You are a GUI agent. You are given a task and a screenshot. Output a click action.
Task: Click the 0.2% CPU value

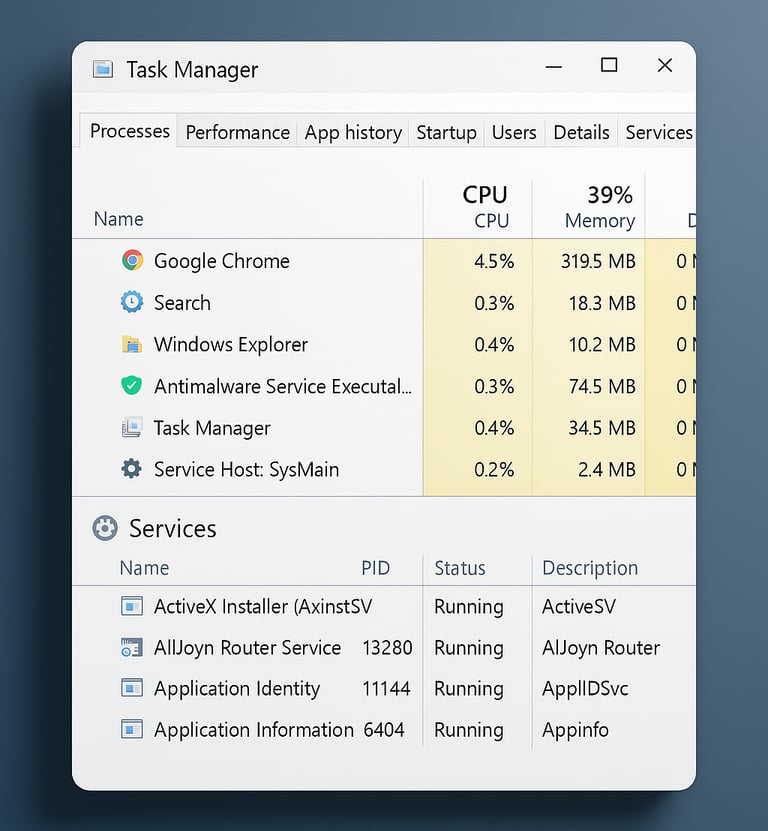[494, 470]
